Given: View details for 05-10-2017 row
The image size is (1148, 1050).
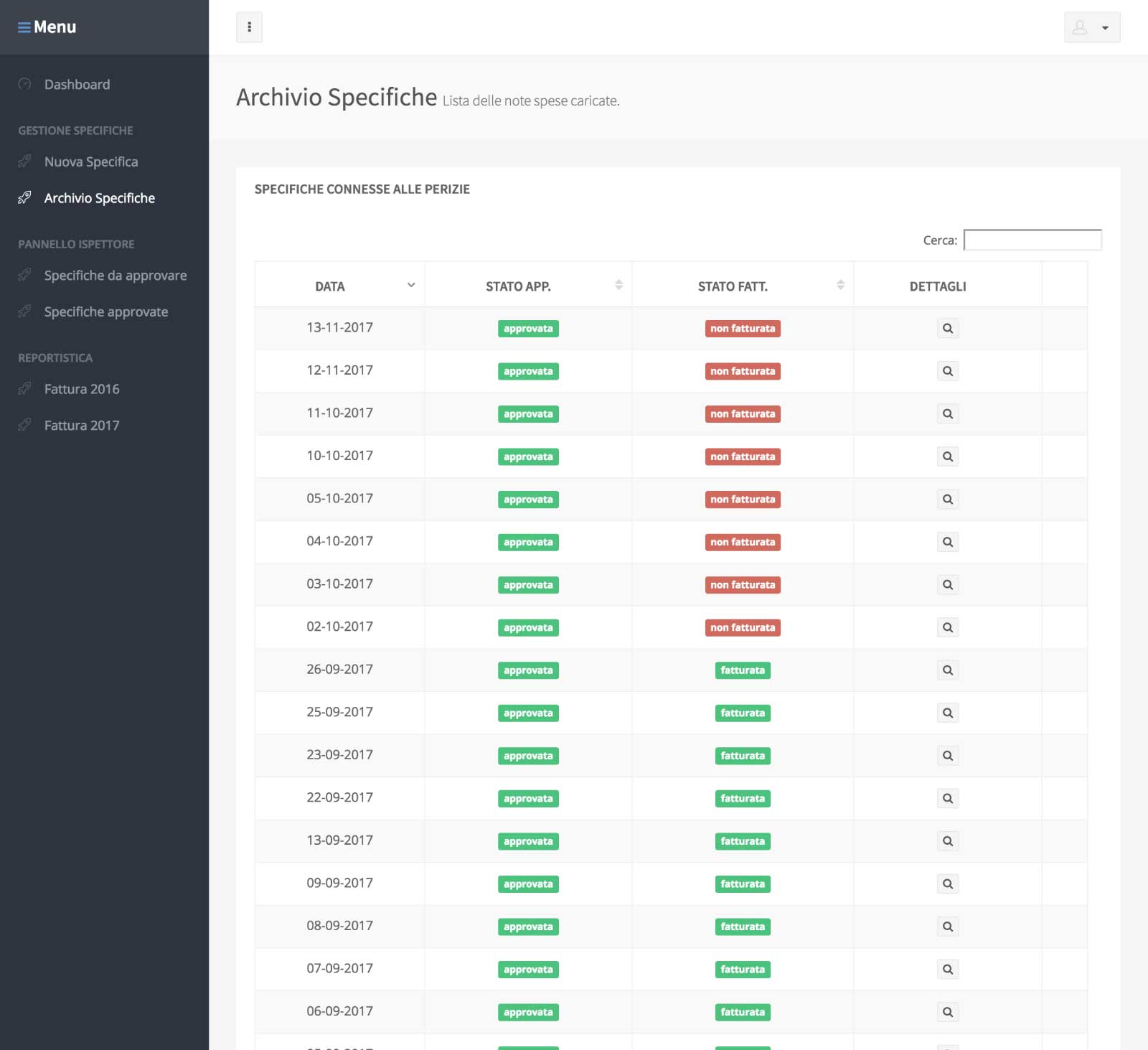Looking at the screenshot, I should point(948,500).
